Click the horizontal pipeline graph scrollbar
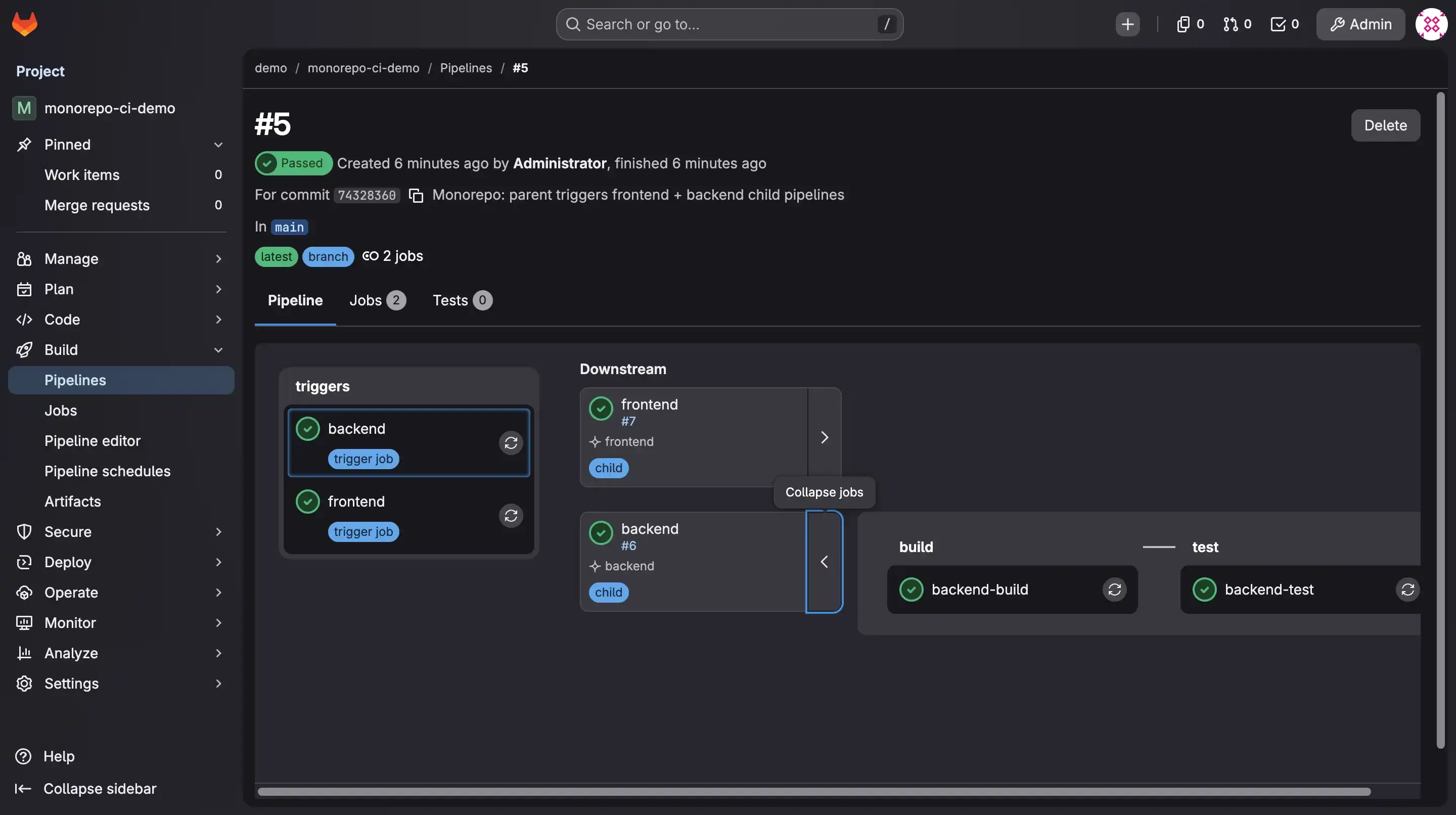The image size is (1456, 815). pos(814,792)
